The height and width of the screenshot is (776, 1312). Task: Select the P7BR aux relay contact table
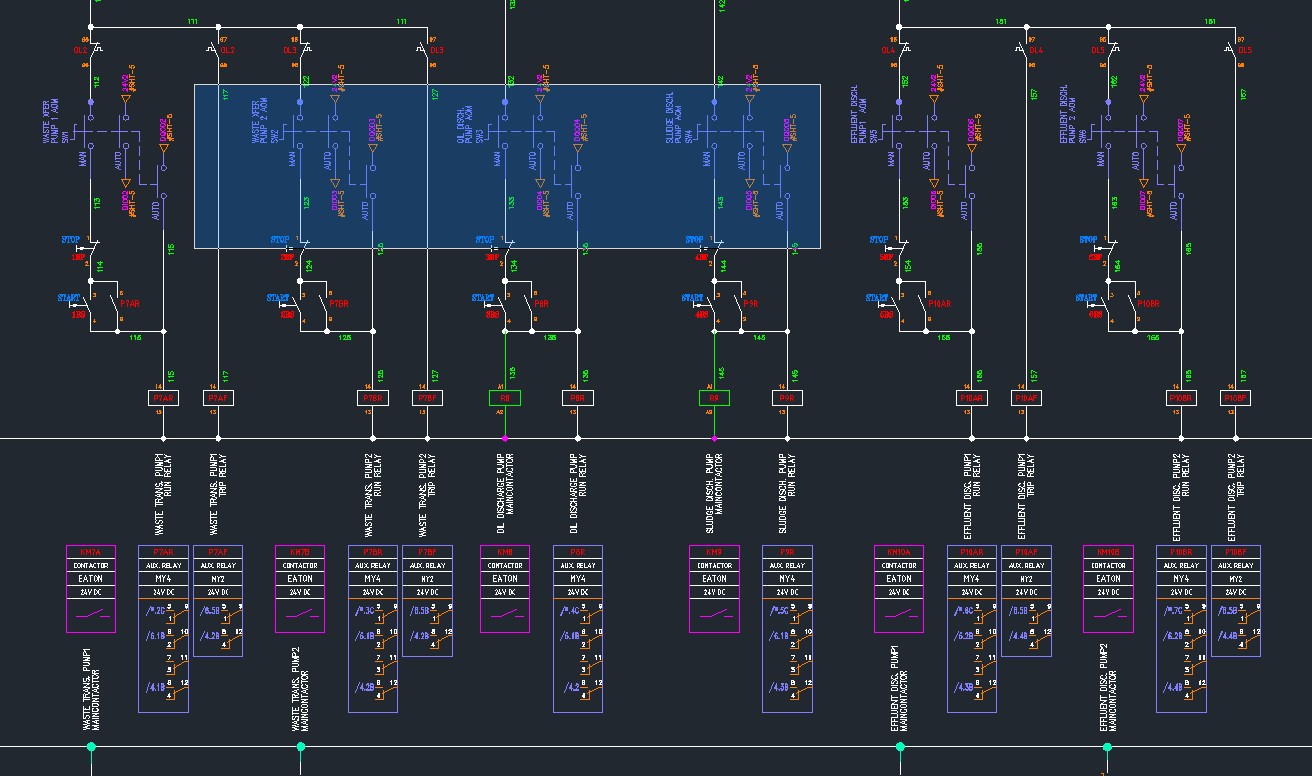[x=373, y=628]
